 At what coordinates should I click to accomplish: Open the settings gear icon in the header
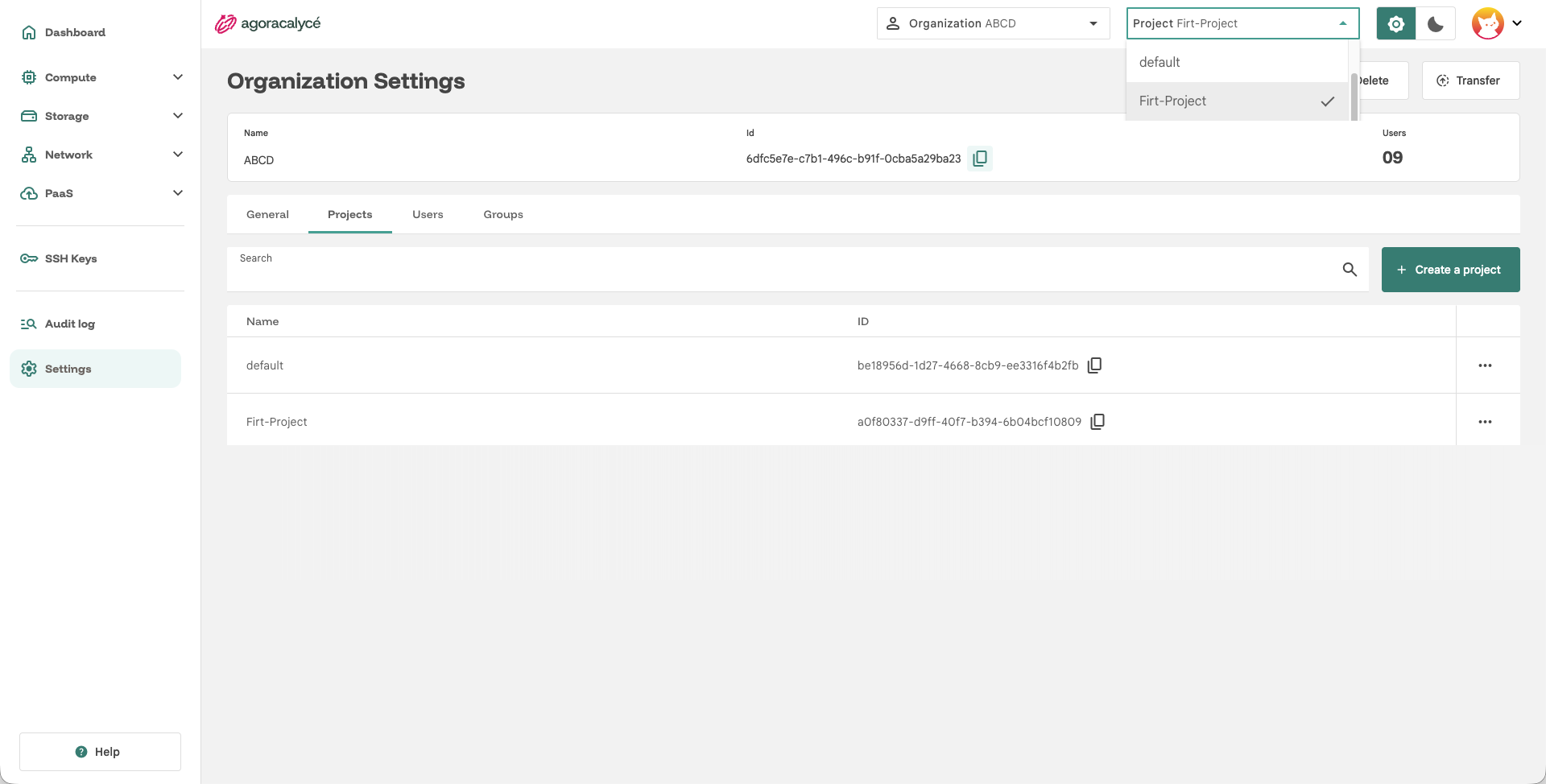[1396, 23]
